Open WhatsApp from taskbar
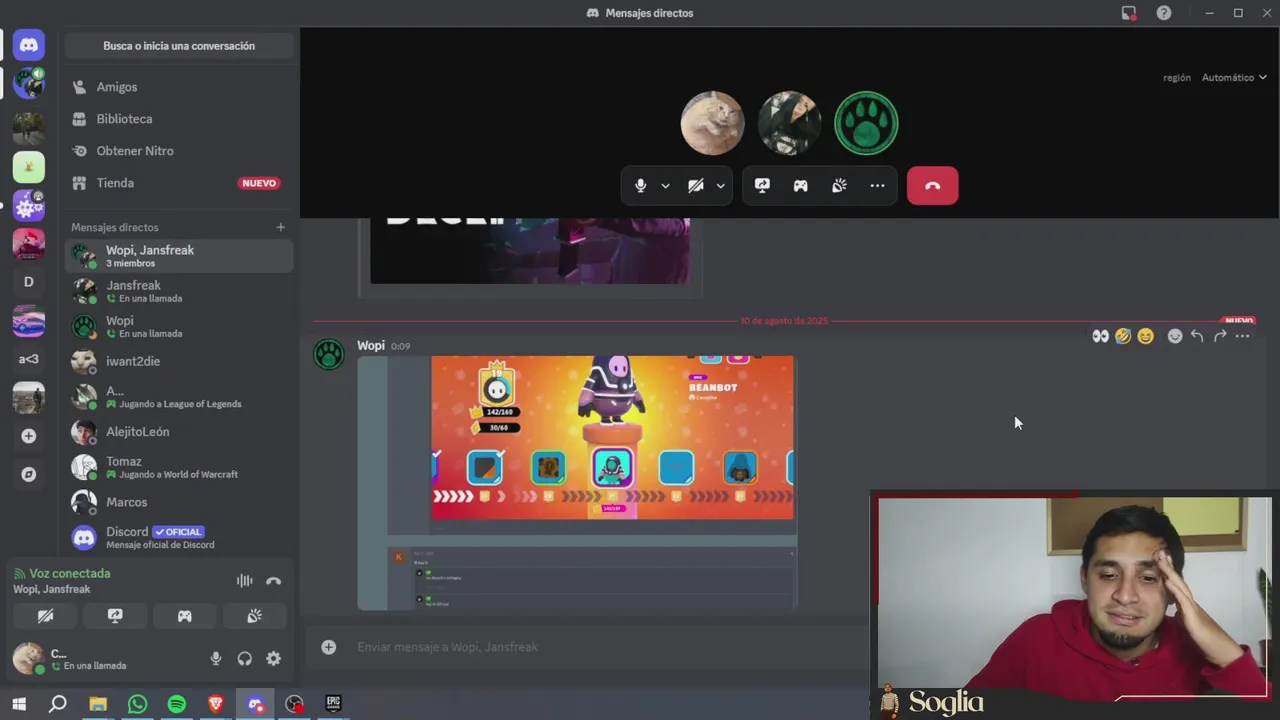The width and height of the screenshot is (1280, 720). 137,704
